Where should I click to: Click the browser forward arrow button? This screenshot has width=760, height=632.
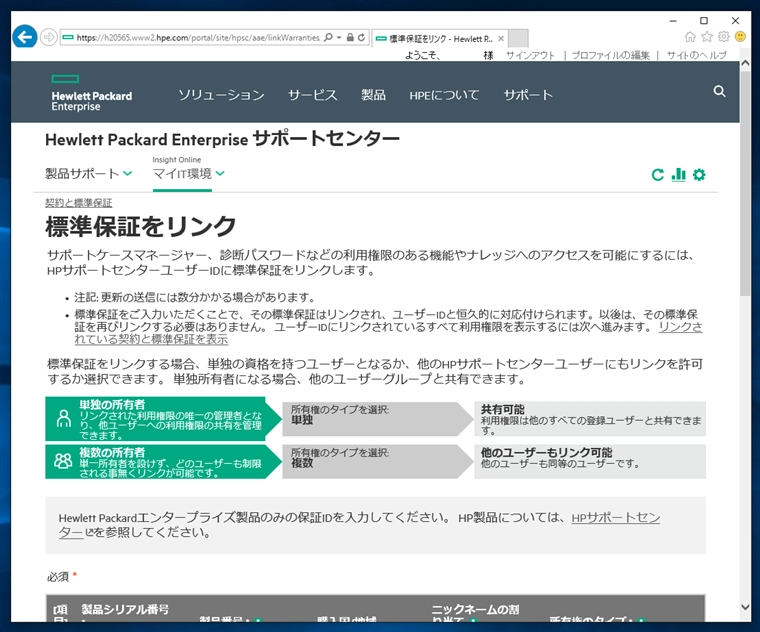click(x=48, y=37)
